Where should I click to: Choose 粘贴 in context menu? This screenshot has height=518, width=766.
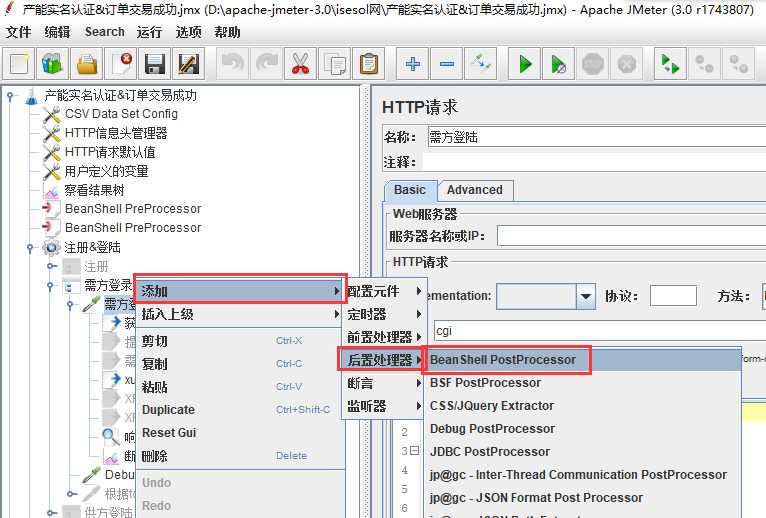point(240,387)
